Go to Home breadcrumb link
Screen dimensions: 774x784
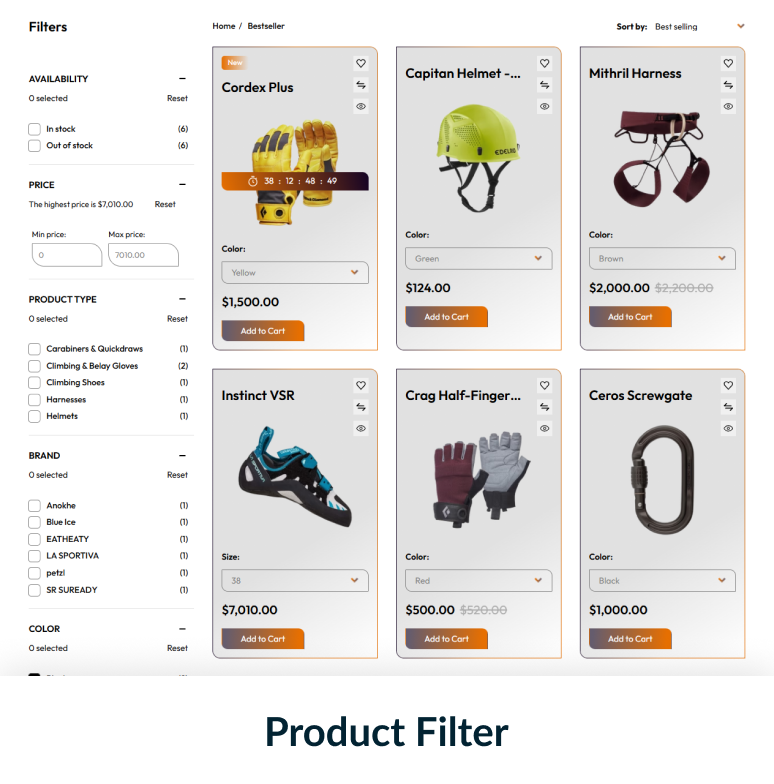(224, 26)
